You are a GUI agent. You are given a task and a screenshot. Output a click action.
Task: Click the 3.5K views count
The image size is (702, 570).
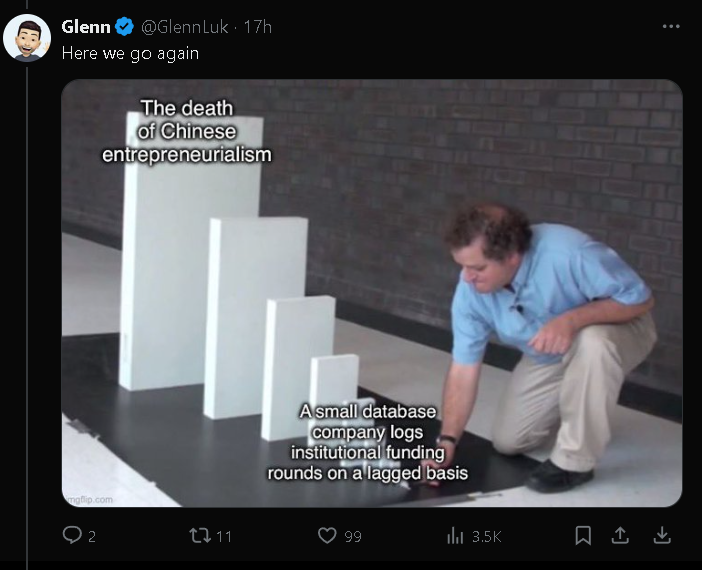pyautogui.click(x=486, y=537)
